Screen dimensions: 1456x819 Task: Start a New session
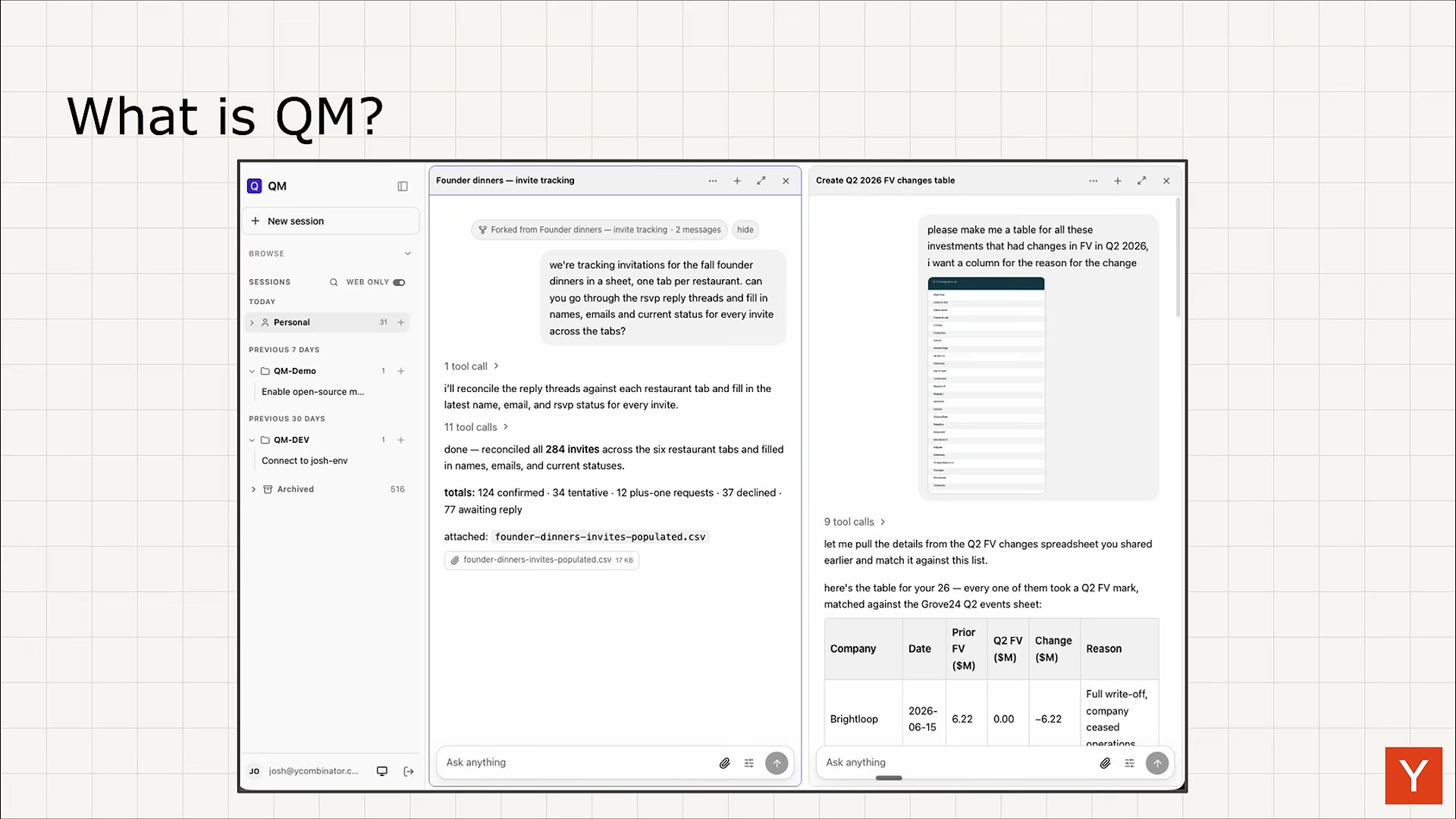[331, 221]
